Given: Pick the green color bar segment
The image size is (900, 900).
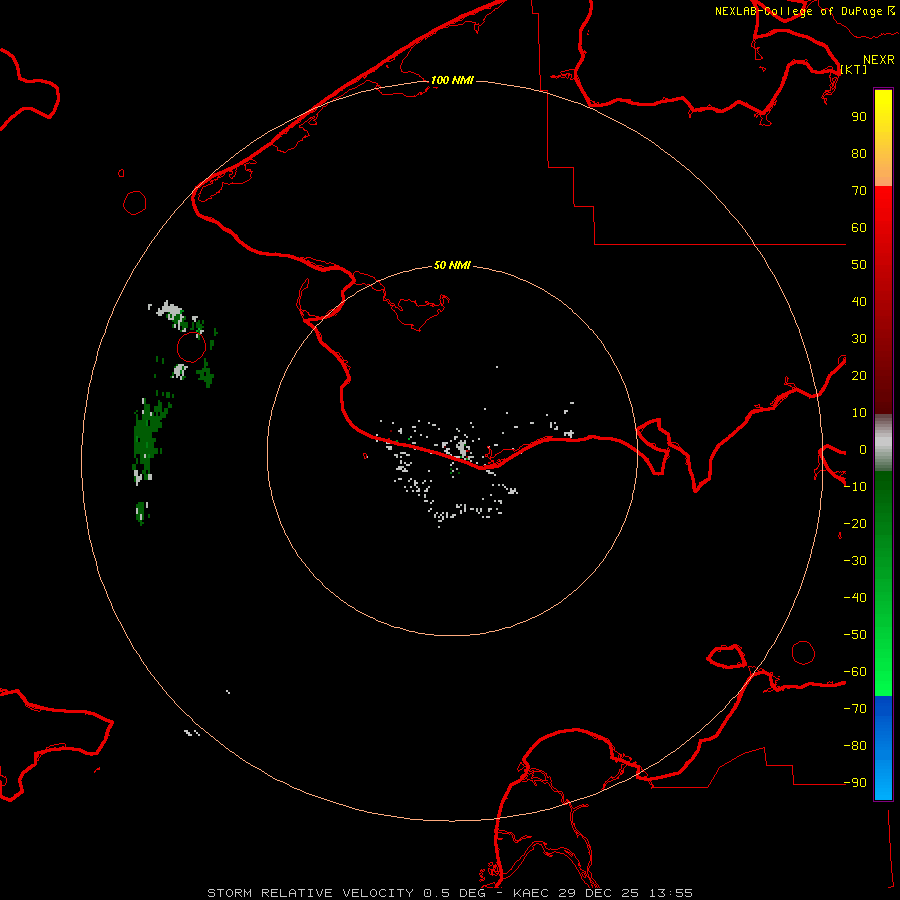Looking at the screenshot, I should (x=883, y=583).
